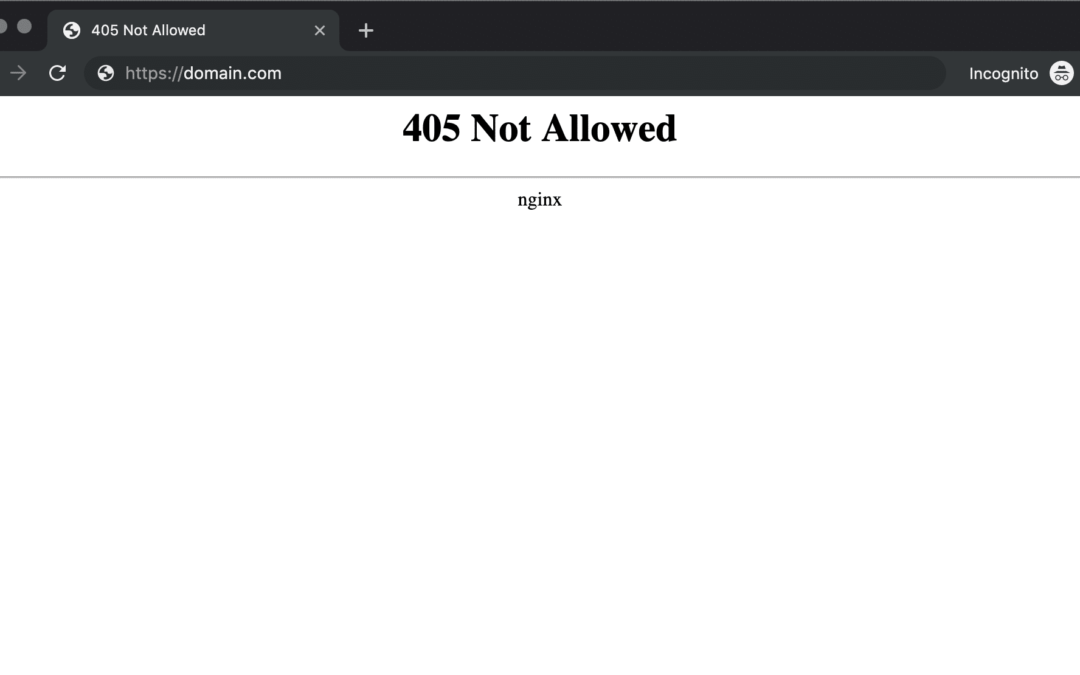Screen dimensions: 1080x675
Task: Open site information globe in address bar
Action: coord(106,73)
